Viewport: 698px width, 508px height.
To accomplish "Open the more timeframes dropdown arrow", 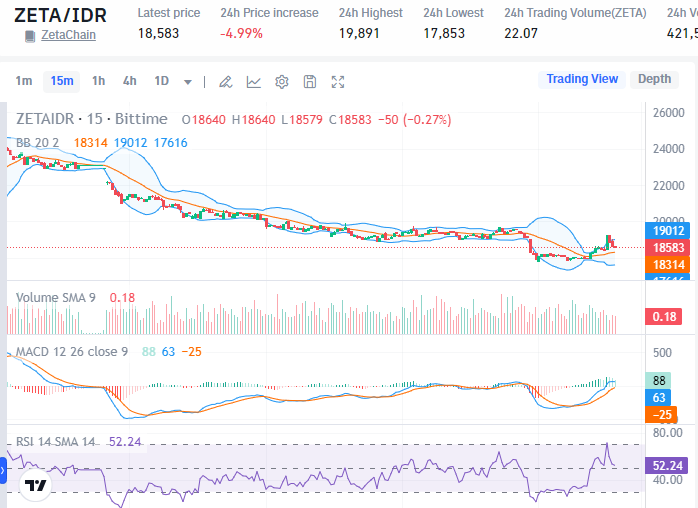I will pyautogui.click(x=188, y=82).
